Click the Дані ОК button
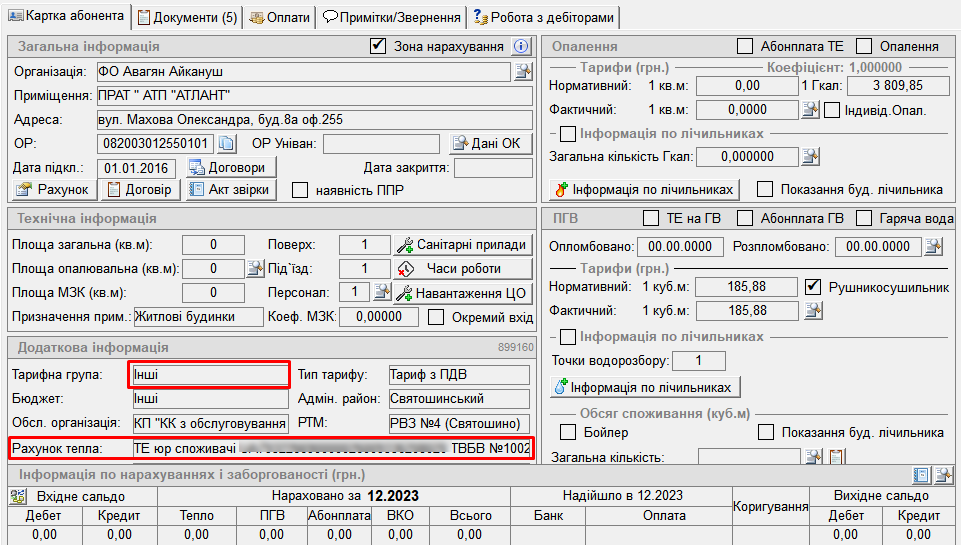 point(487,143)
